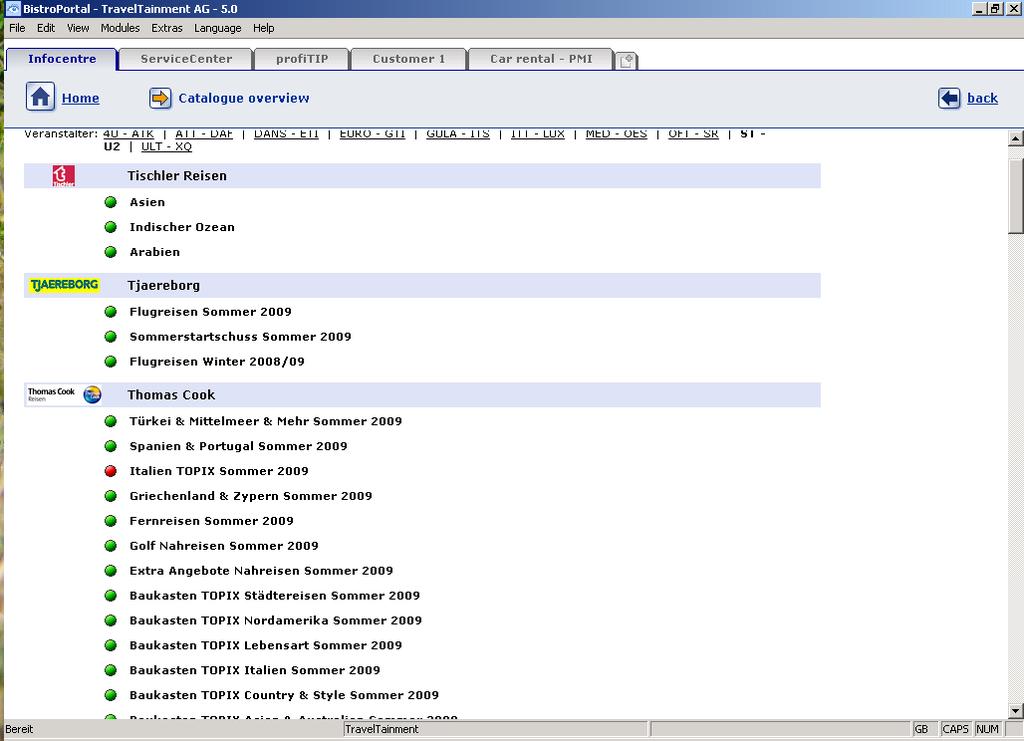Image resolution: width=1024 pixels, height=741 pixels.
Task: Click green dot beside Baukasten TOPIX Städtereisen
Action: tap(111, 595)
